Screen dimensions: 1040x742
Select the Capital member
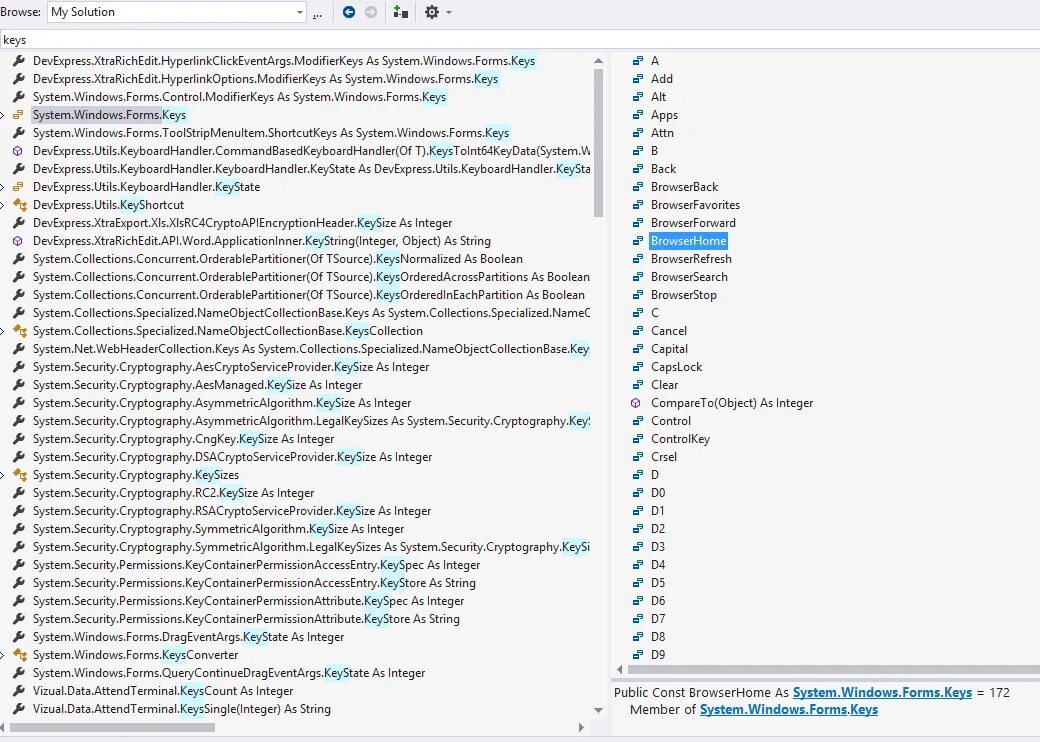(669, 349)
